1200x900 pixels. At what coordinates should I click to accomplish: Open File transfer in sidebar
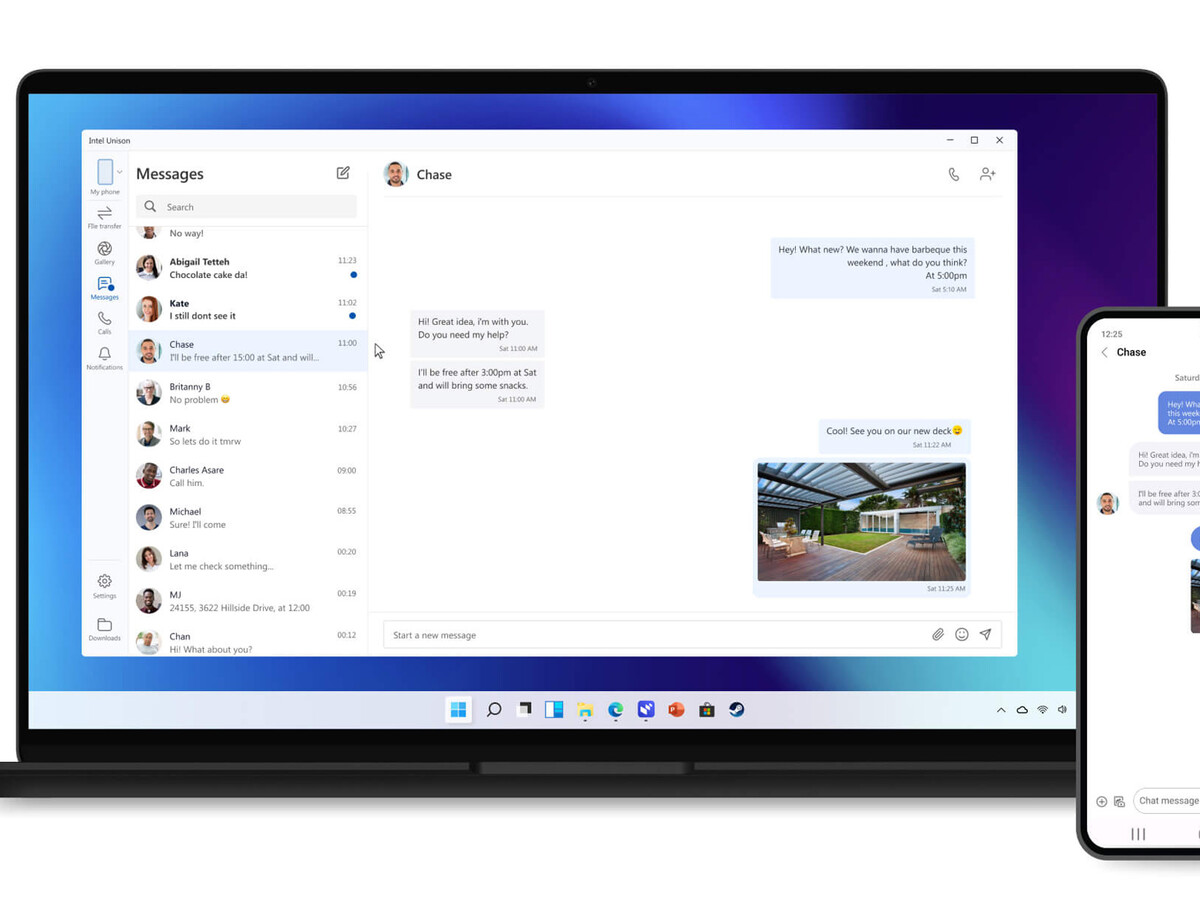pos(104,217)
